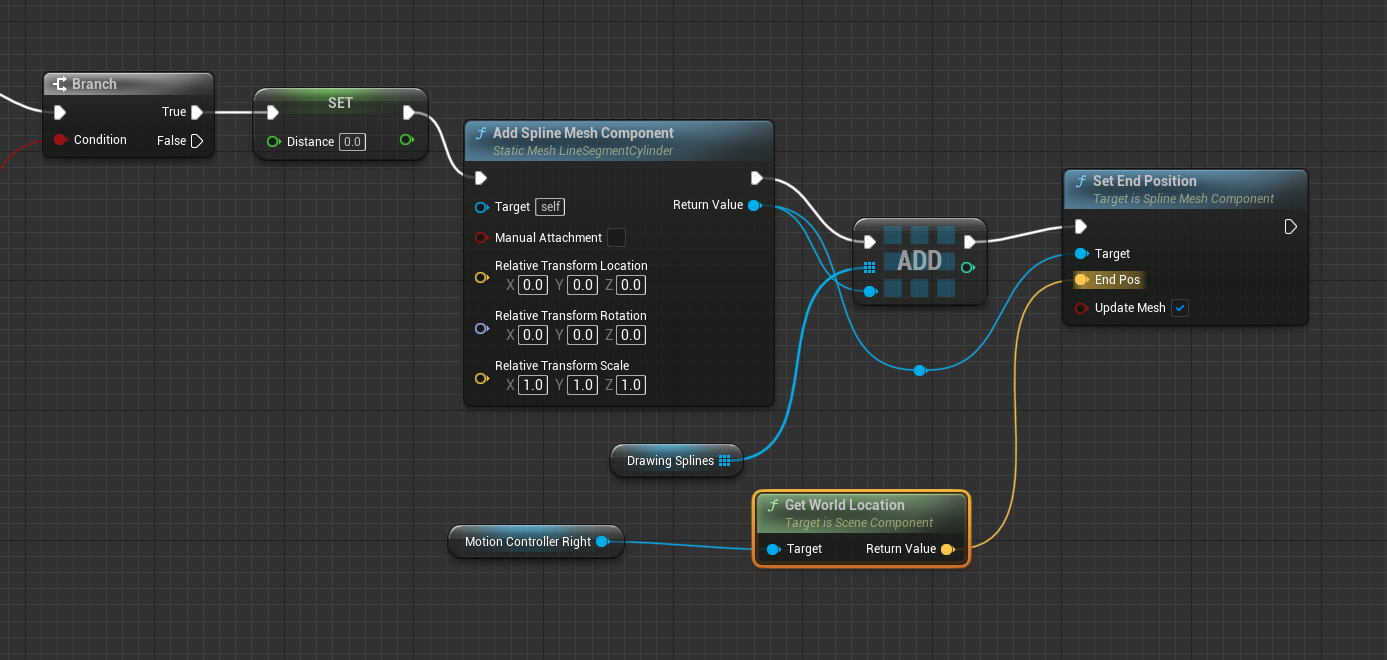Click Add Spline Mesh Component input exec pin
The width and height of the screenshot is (1387, 660).
coord(481,179)
